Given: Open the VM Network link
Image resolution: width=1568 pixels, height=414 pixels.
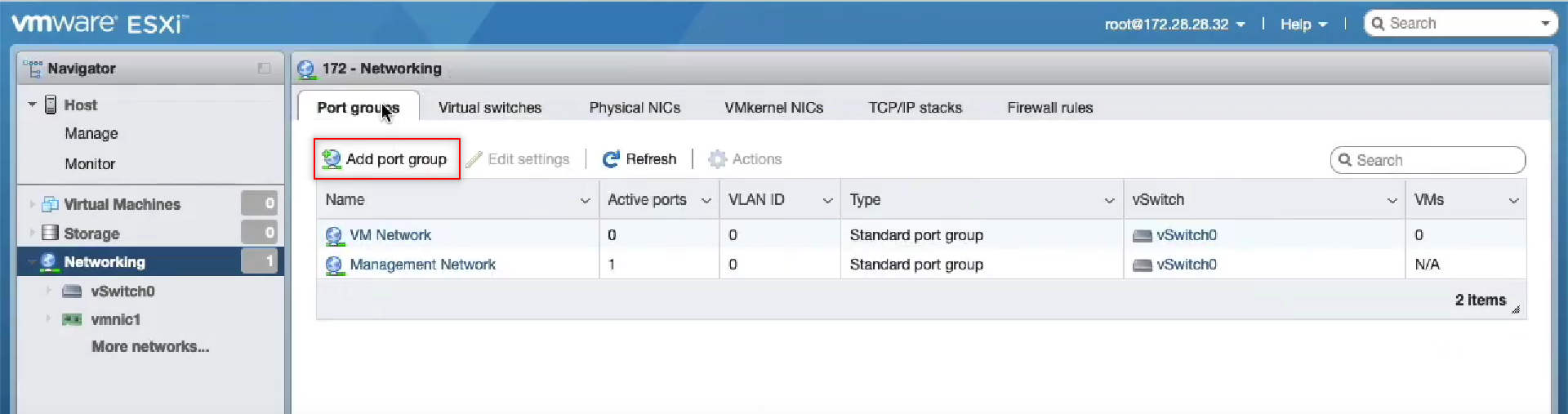Looking at the screenshot, I should pyautogui.click(x=390, y=235).
